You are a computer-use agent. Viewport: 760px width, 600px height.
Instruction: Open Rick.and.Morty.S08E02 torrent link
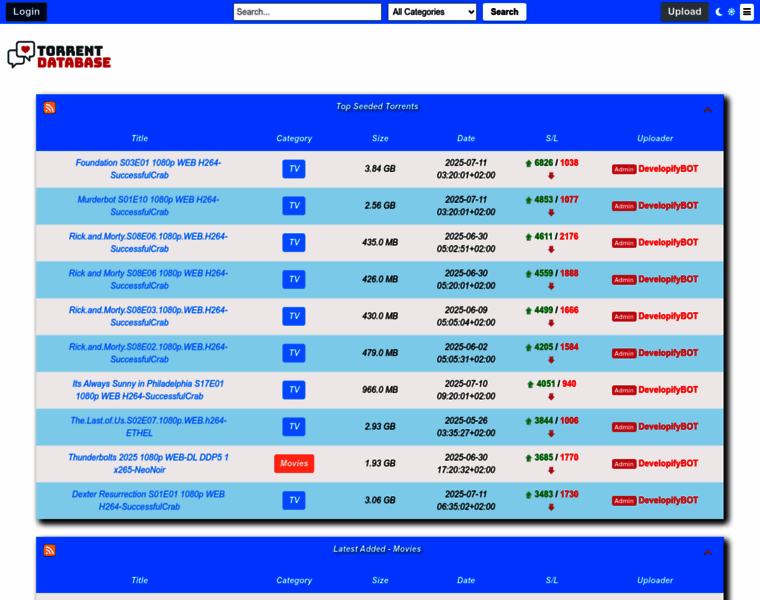point(148,353)
